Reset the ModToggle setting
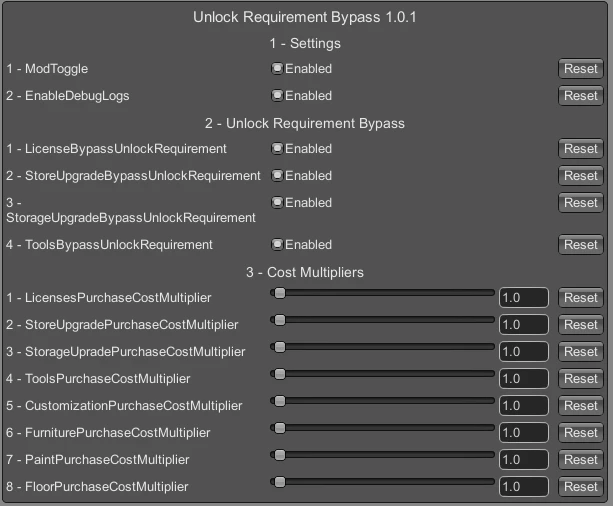The image size is (613, 506). (581, 69)
